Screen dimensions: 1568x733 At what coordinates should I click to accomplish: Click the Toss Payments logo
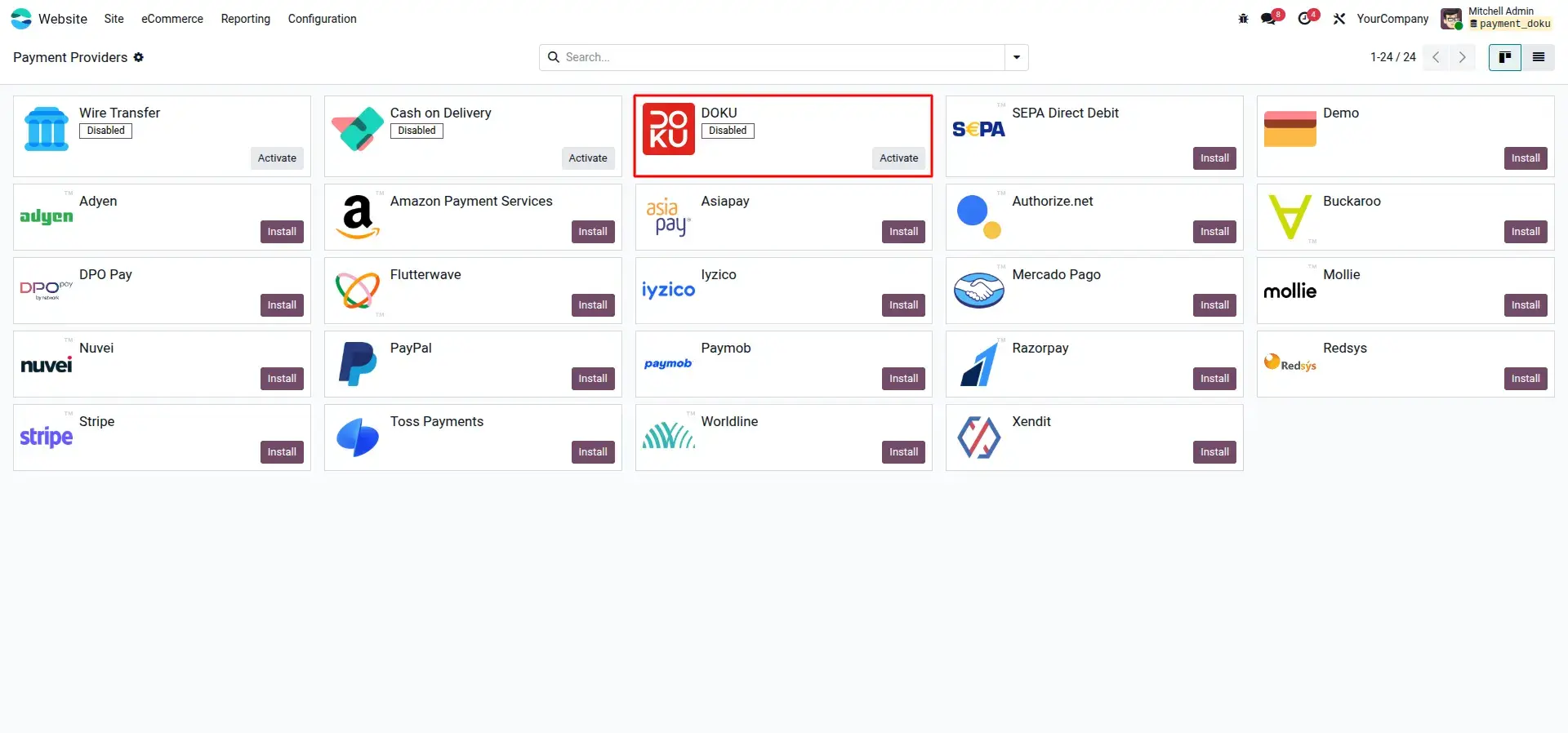(x=358, y=437)
